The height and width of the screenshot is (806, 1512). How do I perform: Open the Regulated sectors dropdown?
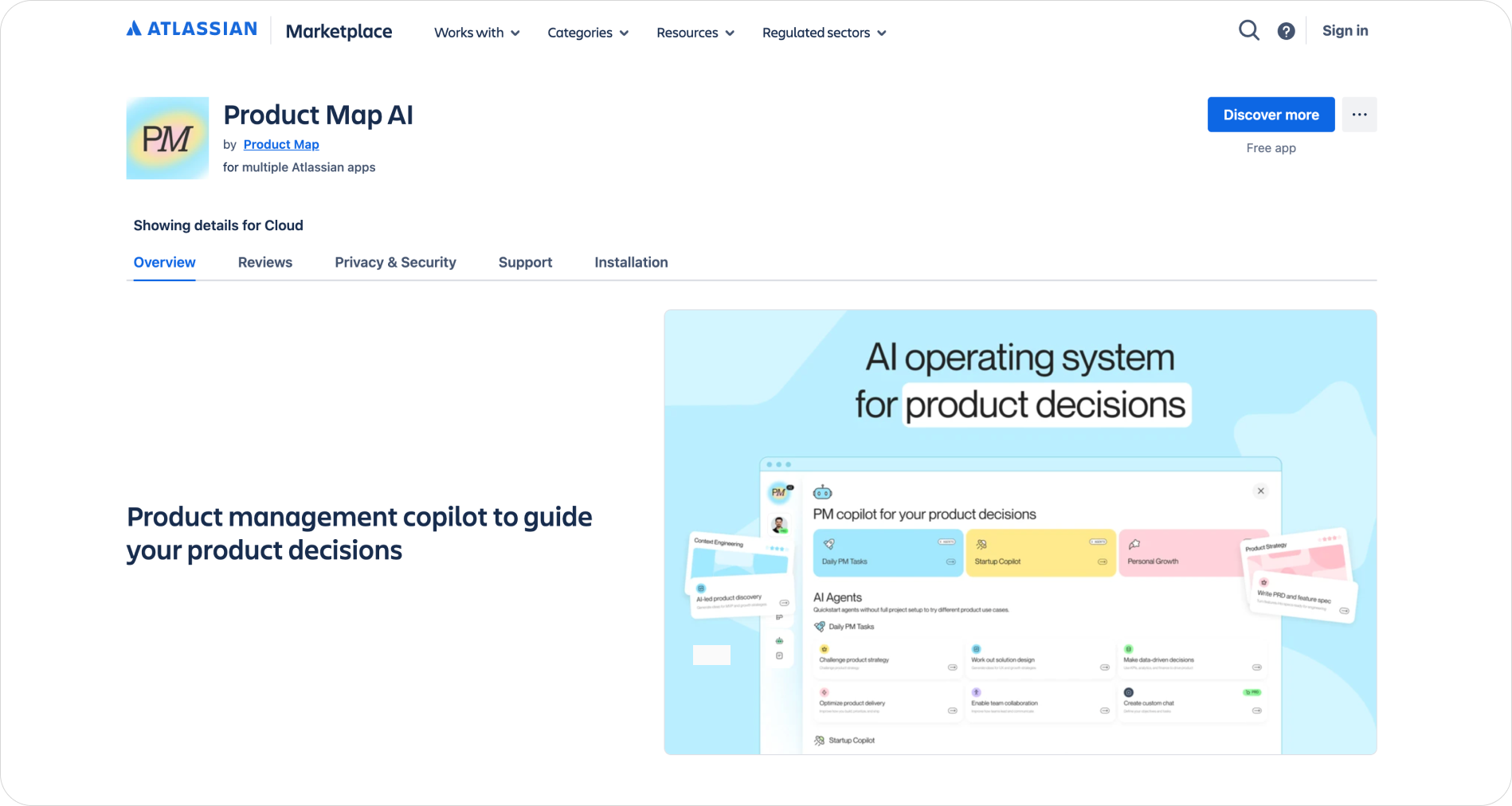click(824, 33)
